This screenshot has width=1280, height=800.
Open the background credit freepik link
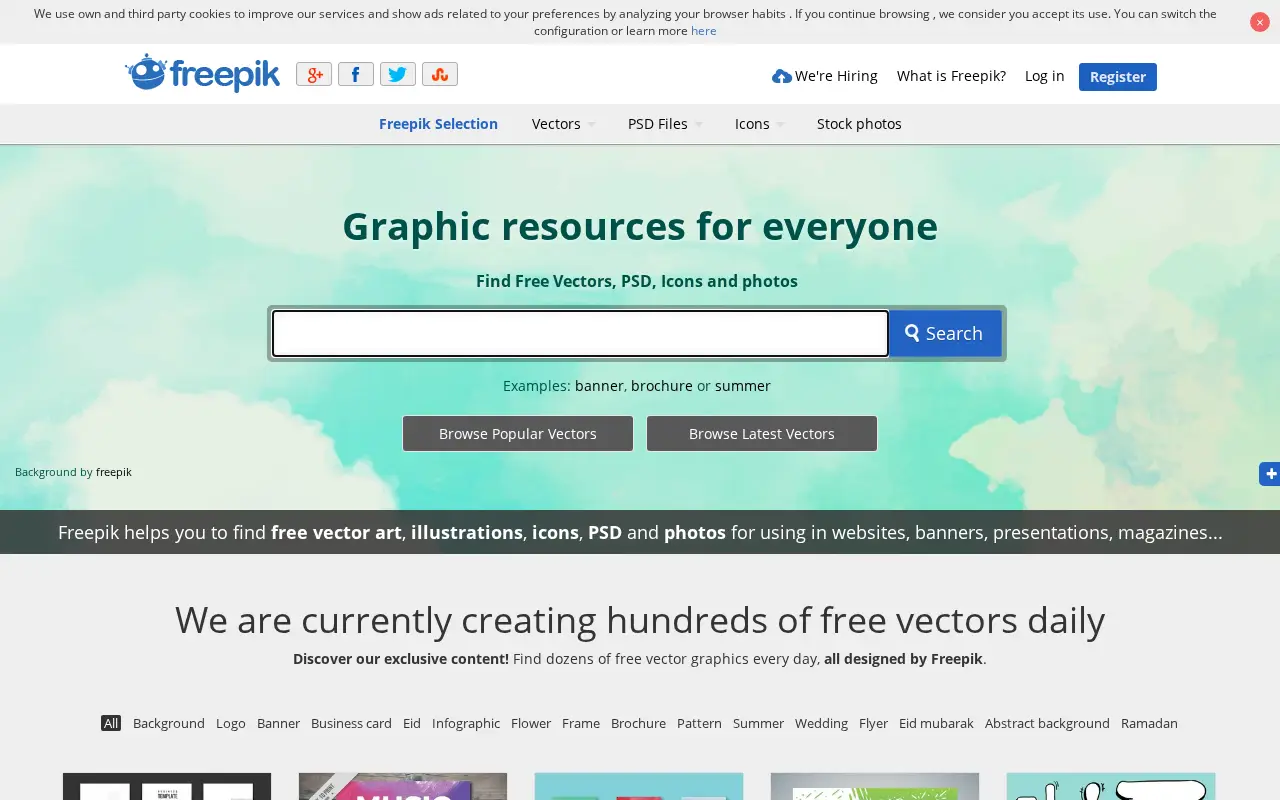tap(114, 472)
